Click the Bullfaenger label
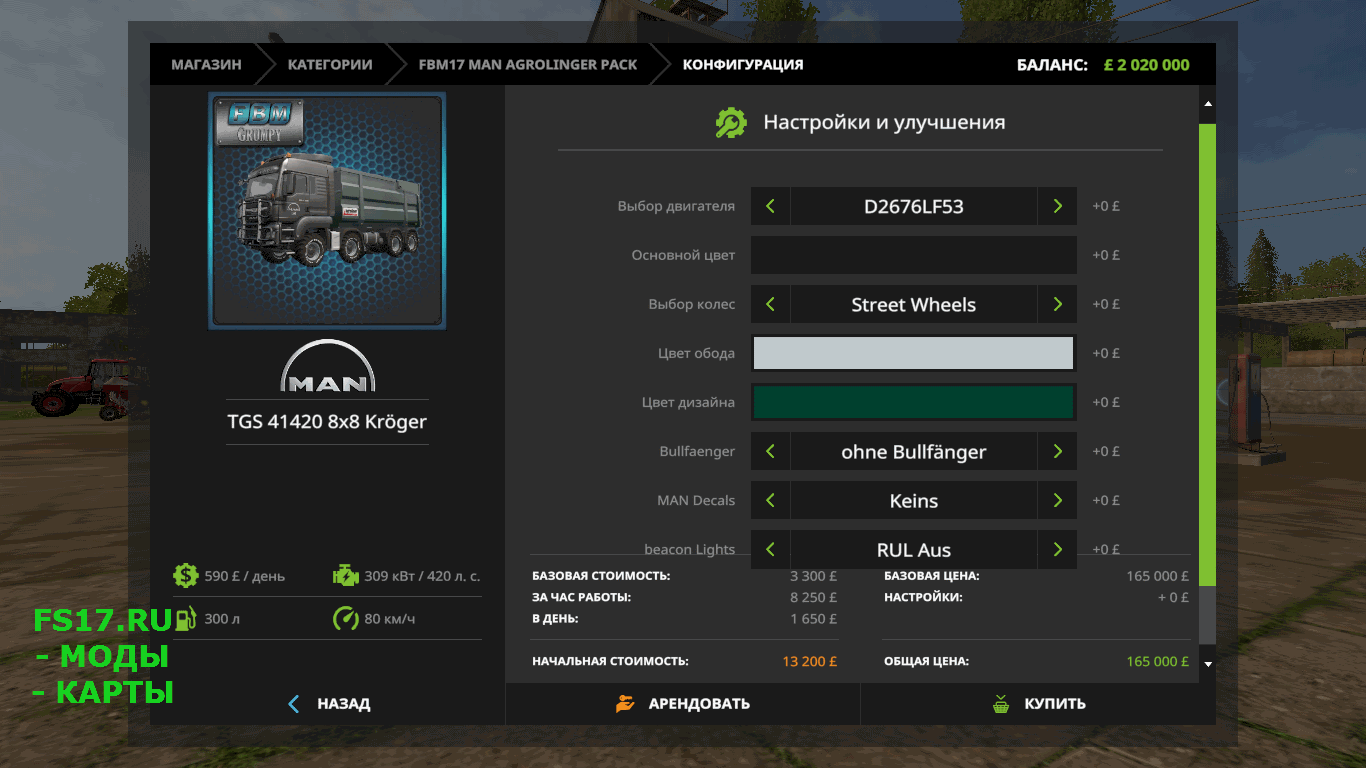This screenshot has width=1366, height=768. coord(697,451)
